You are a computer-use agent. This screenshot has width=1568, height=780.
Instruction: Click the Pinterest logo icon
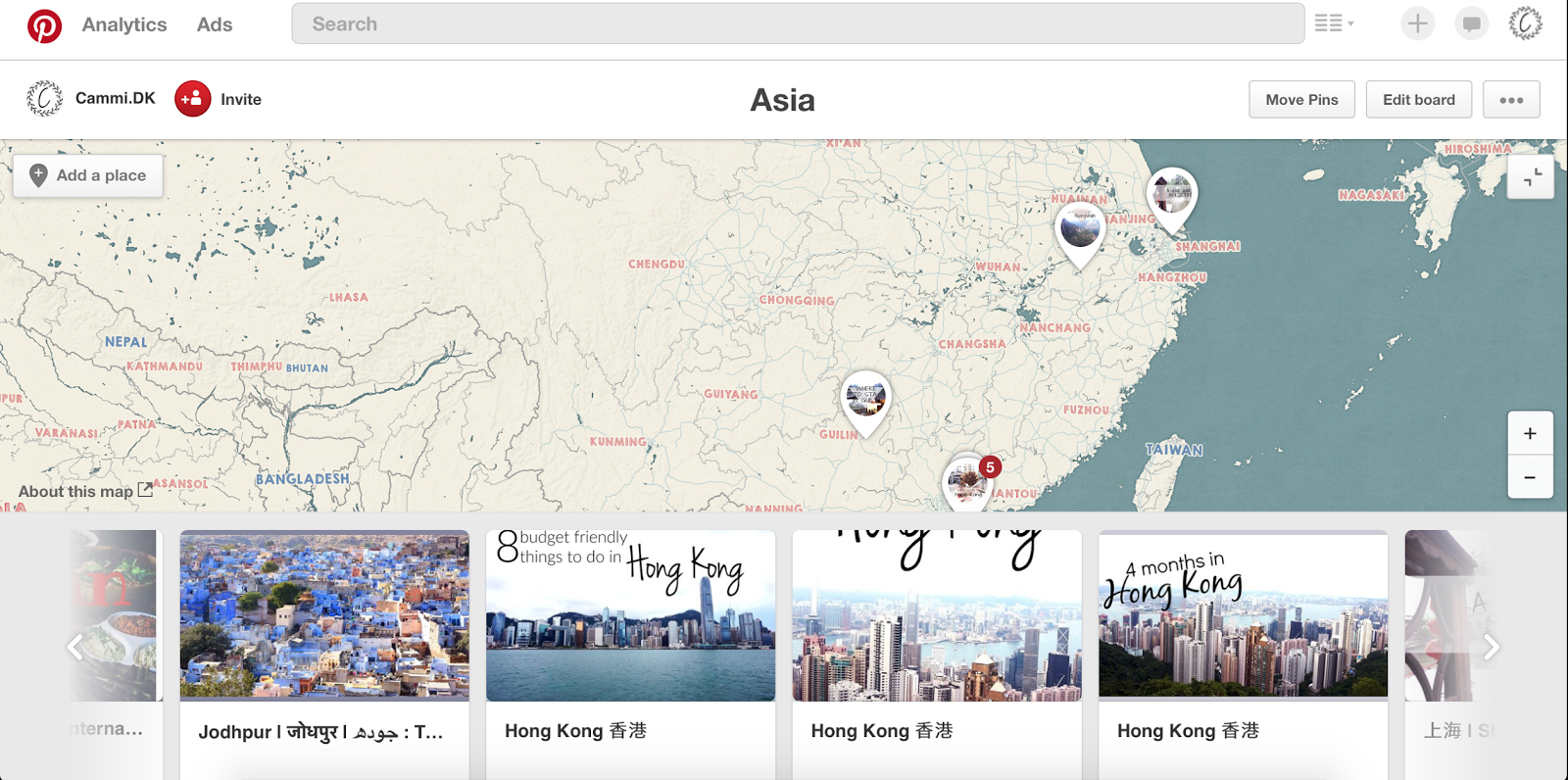44,25
